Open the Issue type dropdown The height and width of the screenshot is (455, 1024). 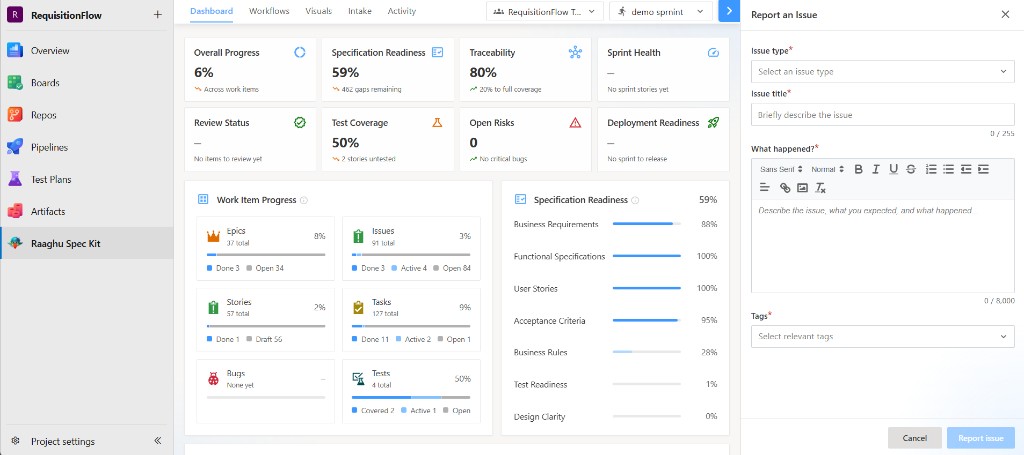coord(883,71)
